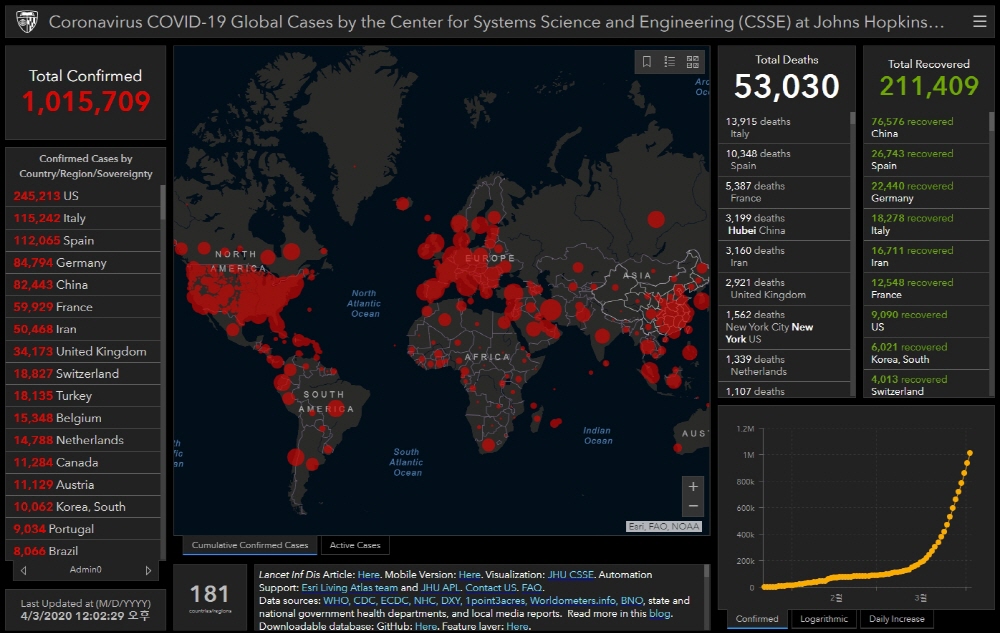Open the Esri Living Atlas team link

350,588
